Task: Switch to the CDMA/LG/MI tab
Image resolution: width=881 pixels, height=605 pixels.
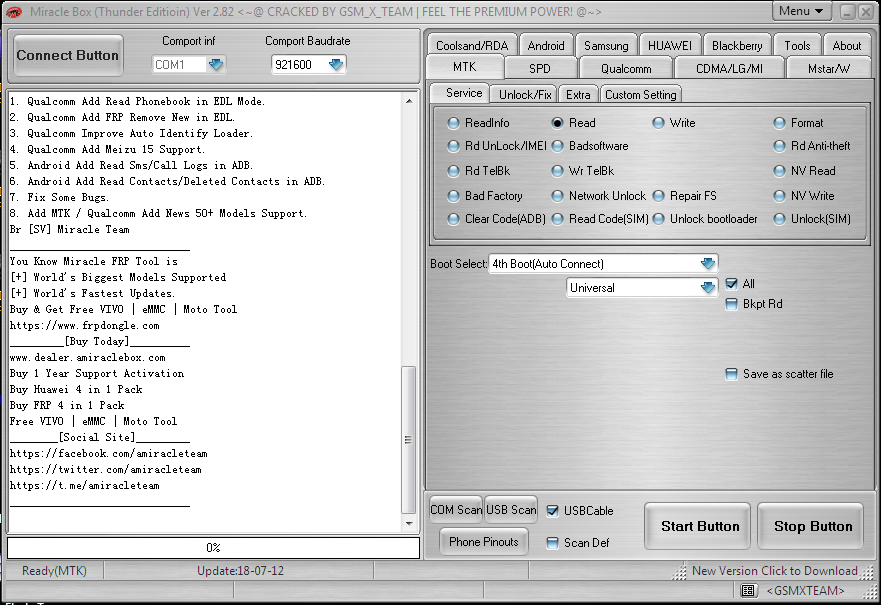Action: click(x=729, y=69)
